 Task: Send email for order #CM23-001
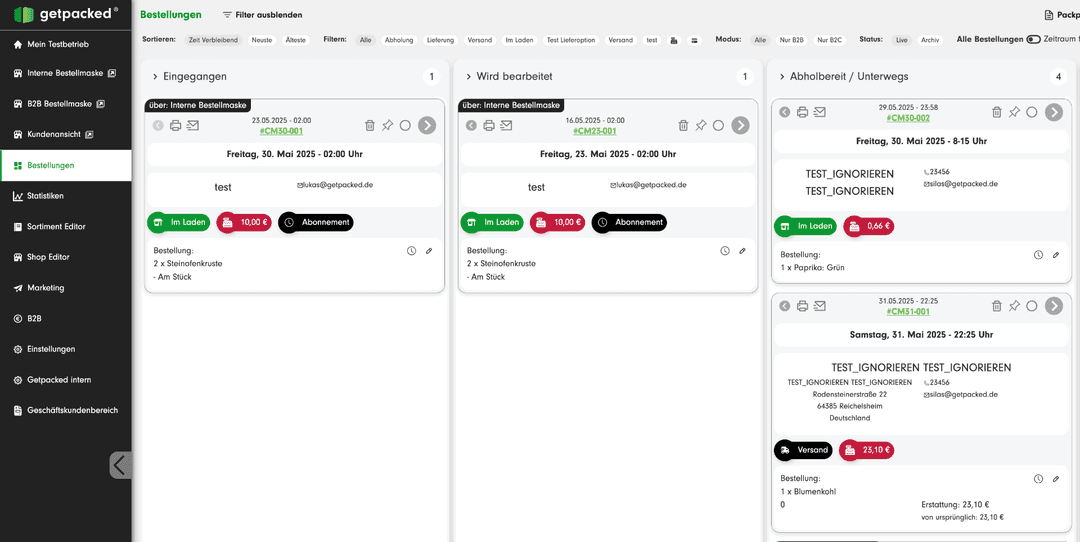point(506,125)
